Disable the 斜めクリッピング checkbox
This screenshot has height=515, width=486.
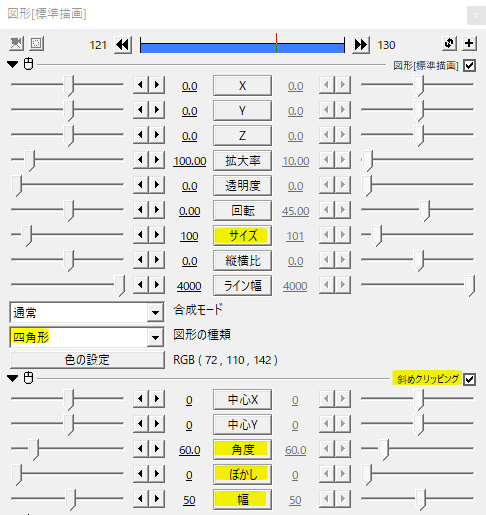[x=469, y=379]
